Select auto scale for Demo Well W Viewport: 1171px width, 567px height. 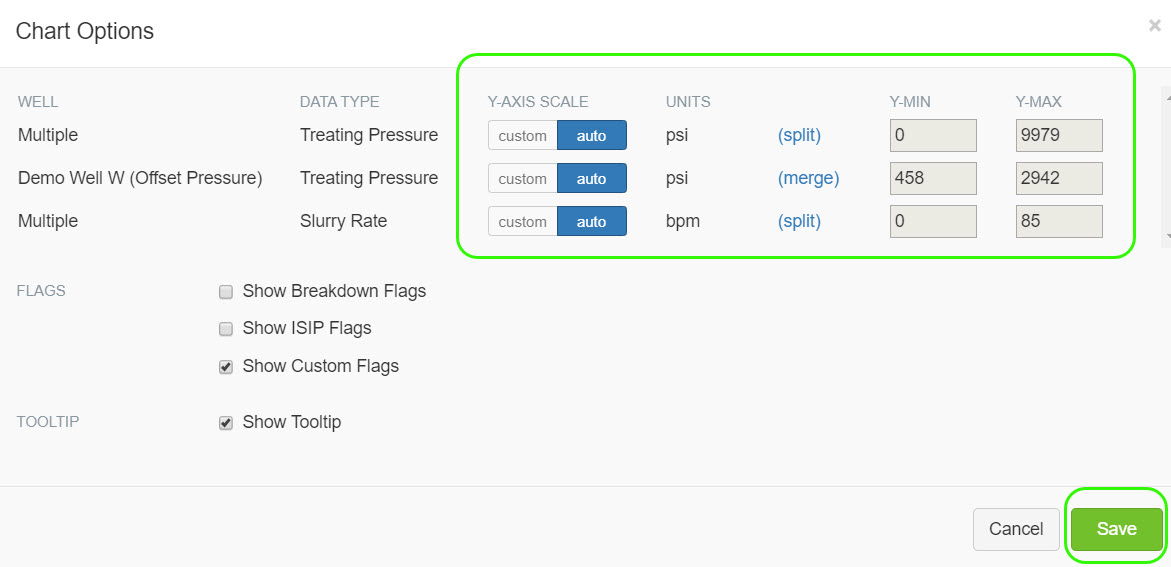coord(591,179)
